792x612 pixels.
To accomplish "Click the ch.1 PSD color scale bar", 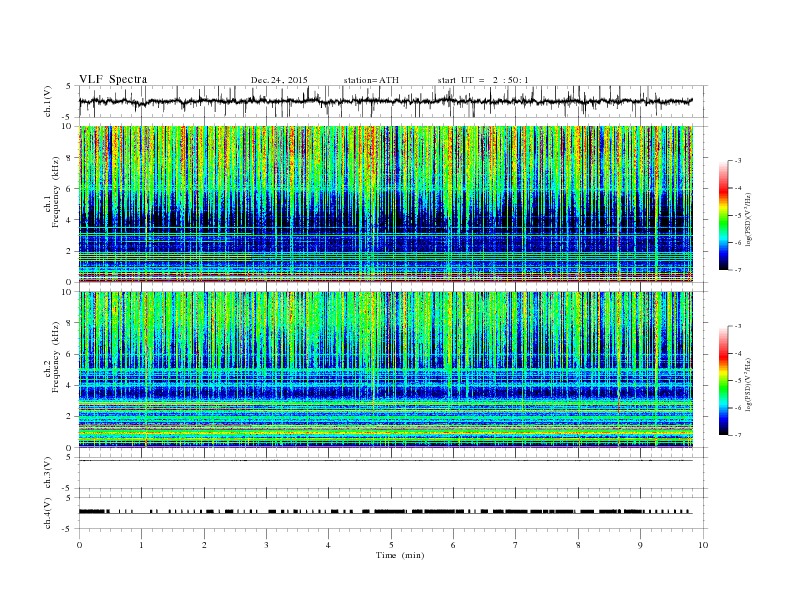I will click(723, 215).
